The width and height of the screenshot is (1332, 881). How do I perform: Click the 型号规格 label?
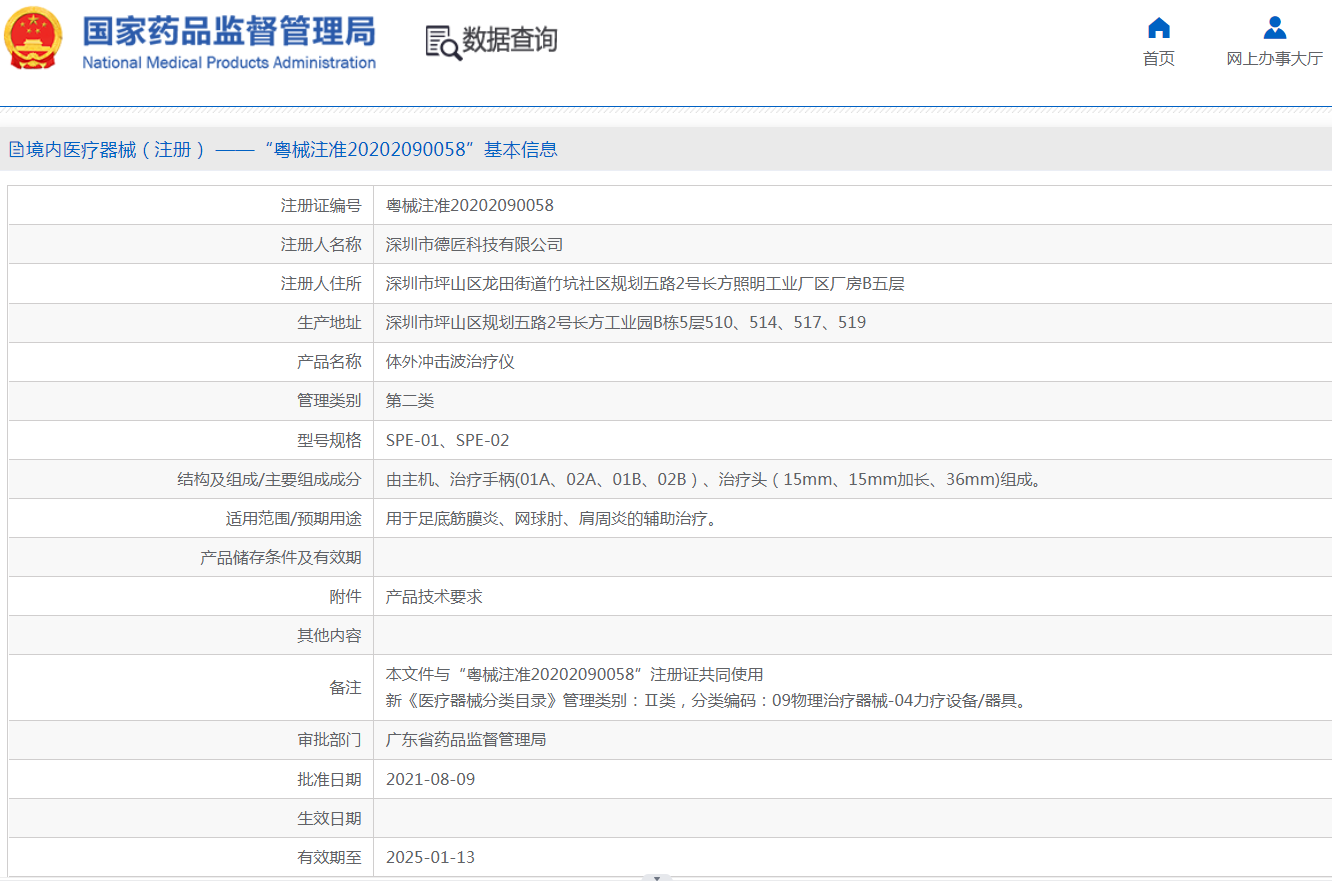(x=329, y=441)
